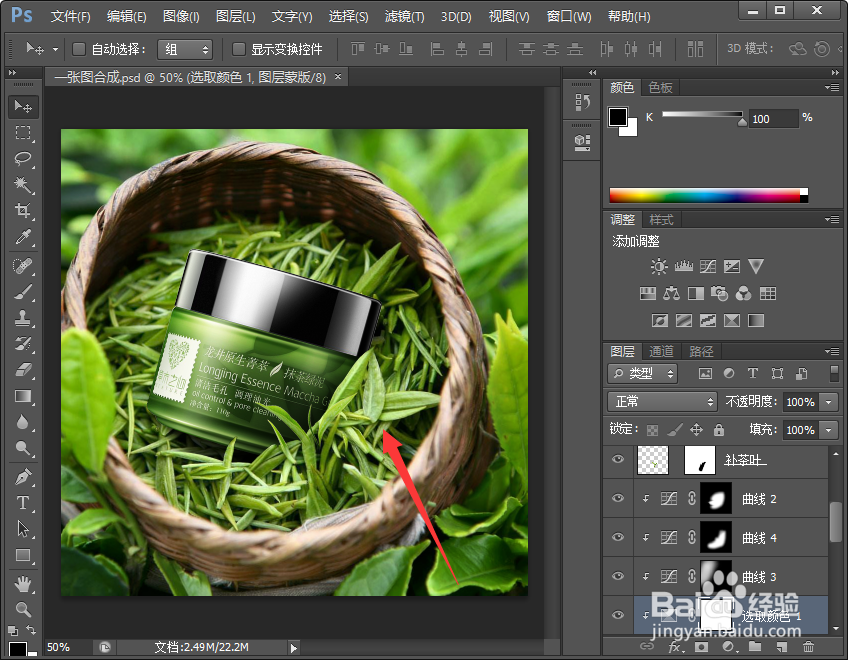Toggle lock all for the layer
The width and height of the screenshot is (848, 660).
(719, 430)
